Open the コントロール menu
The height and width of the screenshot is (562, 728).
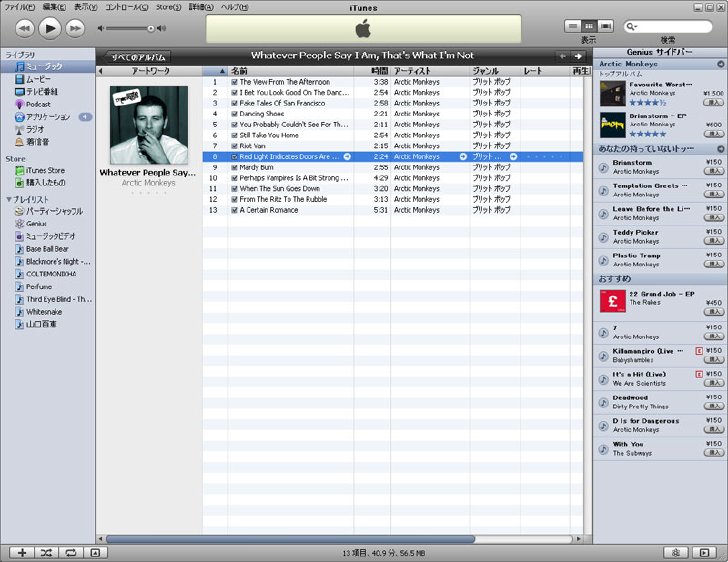tap(127, 7)
